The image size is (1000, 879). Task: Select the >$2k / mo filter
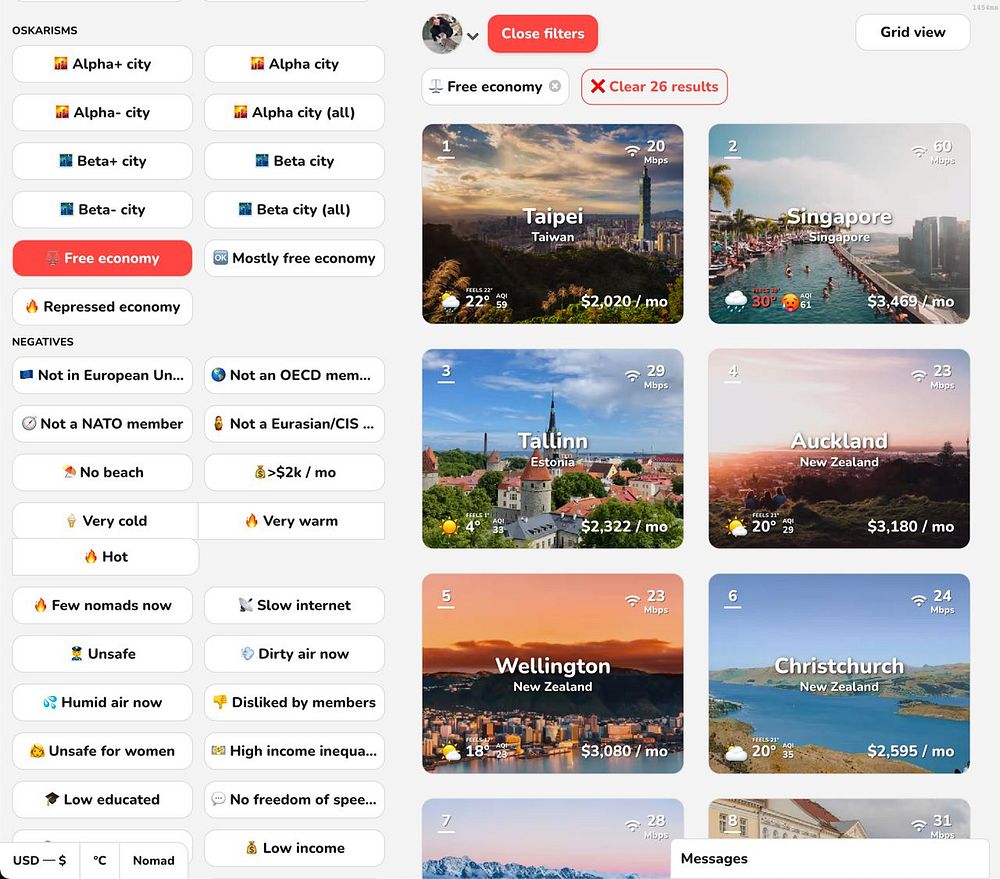tap(294, 472)
